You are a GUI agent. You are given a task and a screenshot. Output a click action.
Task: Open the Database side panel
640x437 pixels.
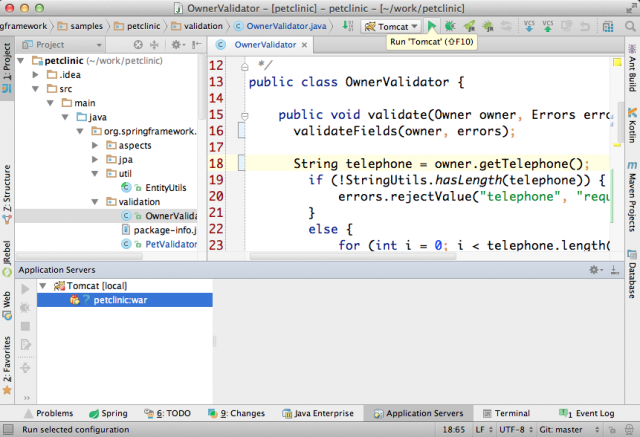(632, 274)
